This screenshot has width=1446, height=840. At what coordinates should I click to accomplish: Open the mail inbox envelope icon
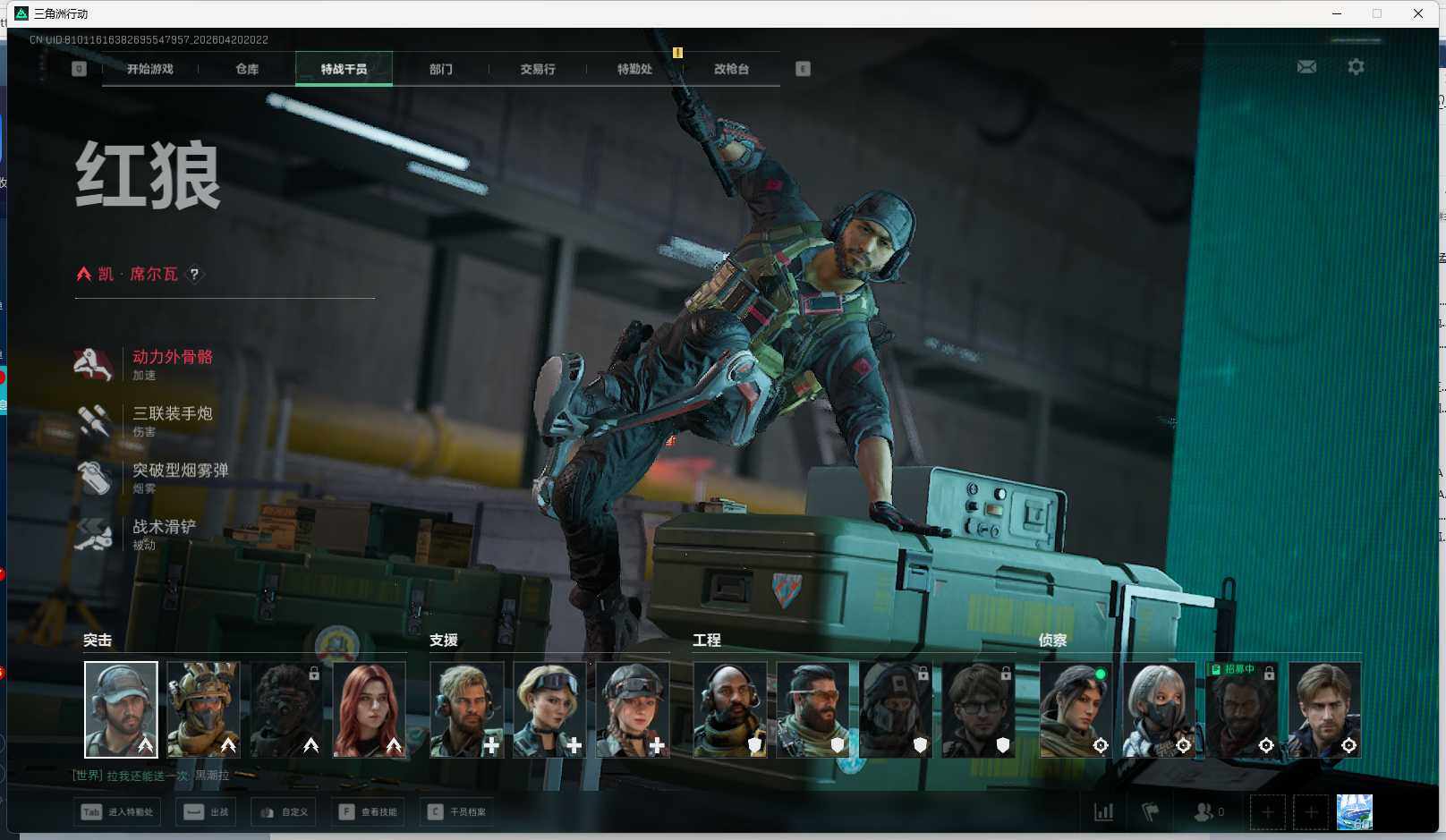coord(1306,67)
